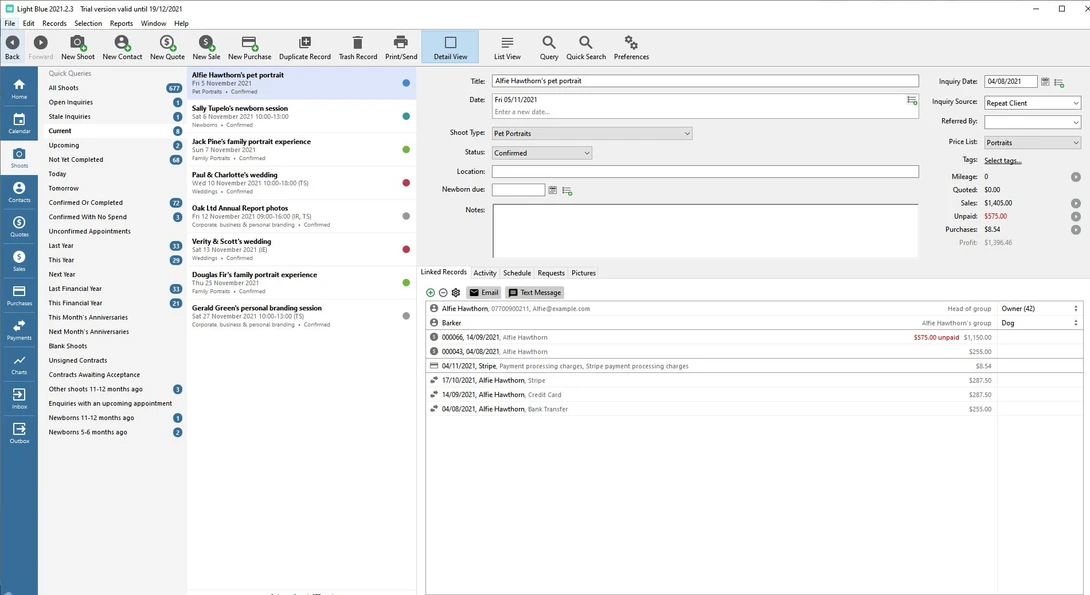Open Inbox in sidebar

[x=19, y=398]
